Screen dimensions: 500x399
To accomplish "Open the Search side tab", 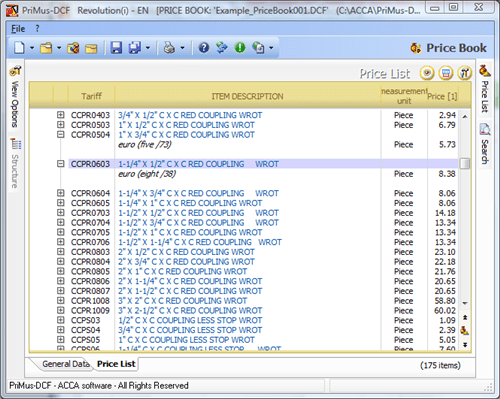I will pos(485,144).
